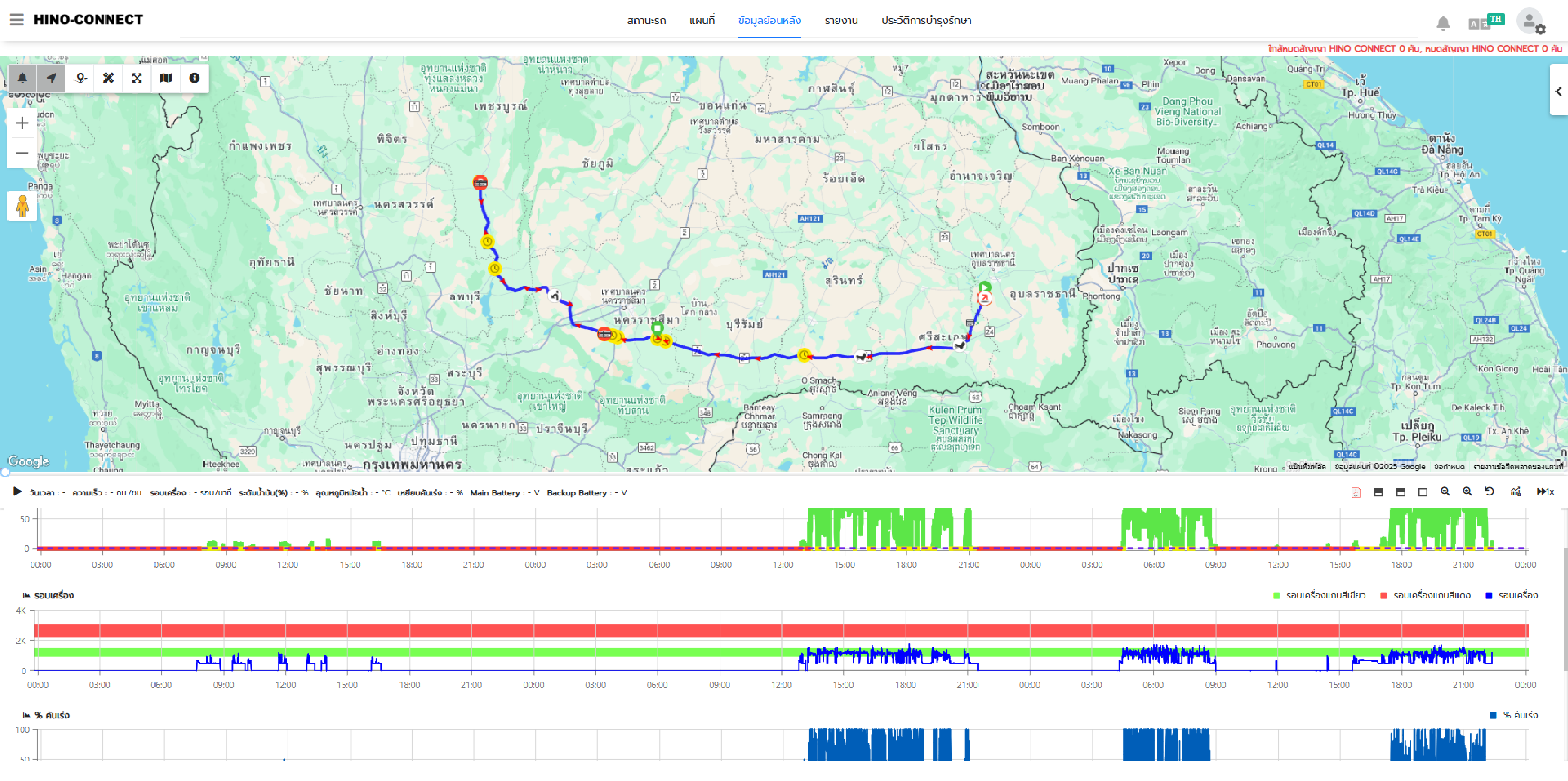The height and width of the screenshot is (781, 1568).
Task: Switch language with the TH translate icon
Action: [1486, 22]
